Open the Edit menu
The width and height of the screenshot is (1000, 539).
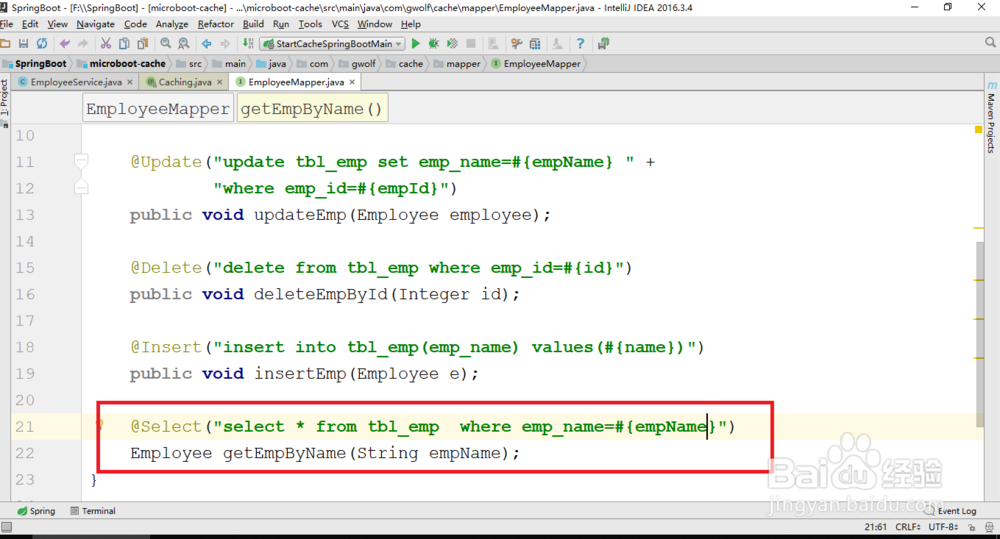30,24
